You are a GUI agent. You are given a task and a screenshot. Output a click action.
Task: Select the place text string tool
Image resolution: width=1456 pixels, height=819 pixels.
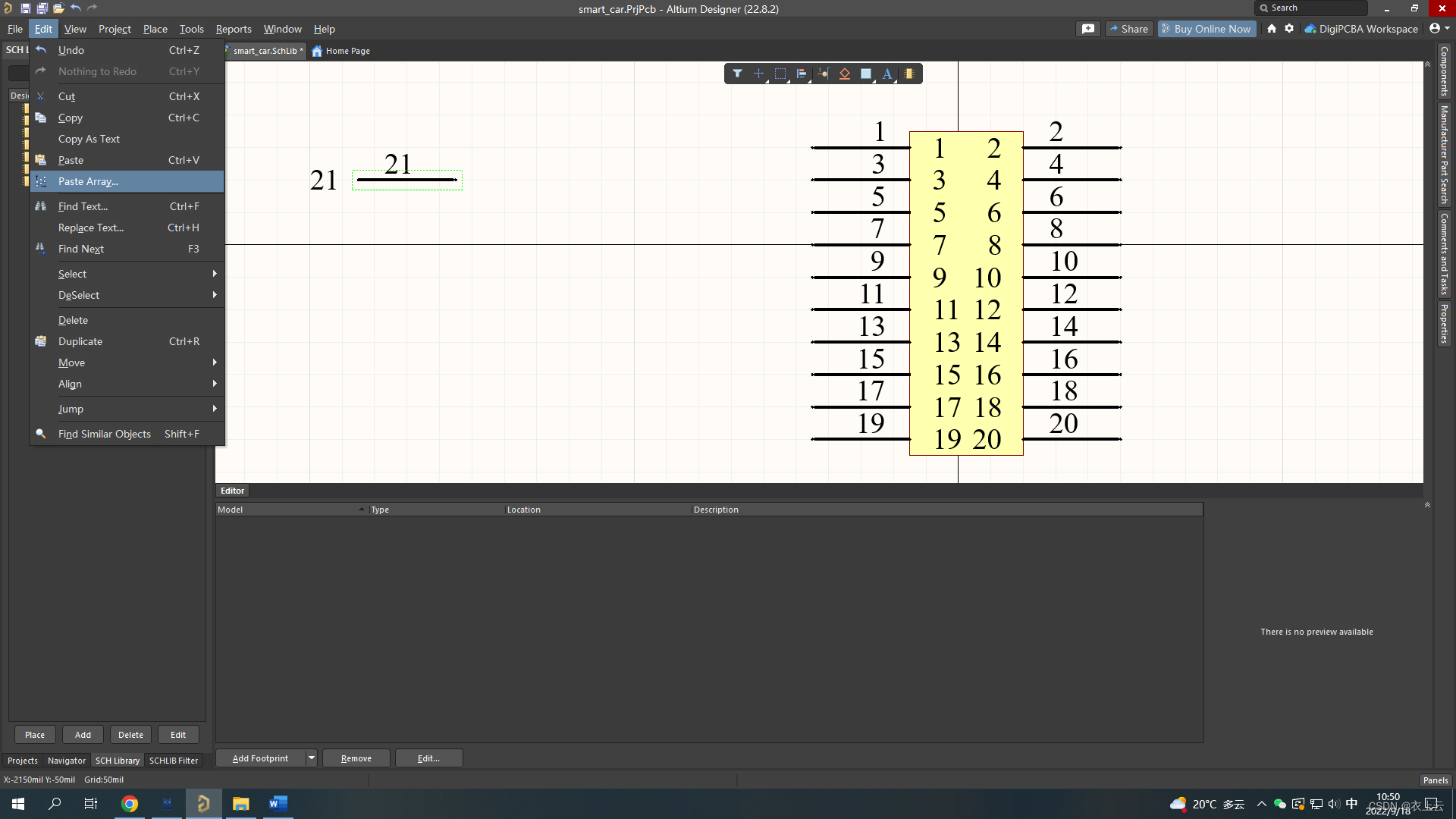[x=886, y=74]
